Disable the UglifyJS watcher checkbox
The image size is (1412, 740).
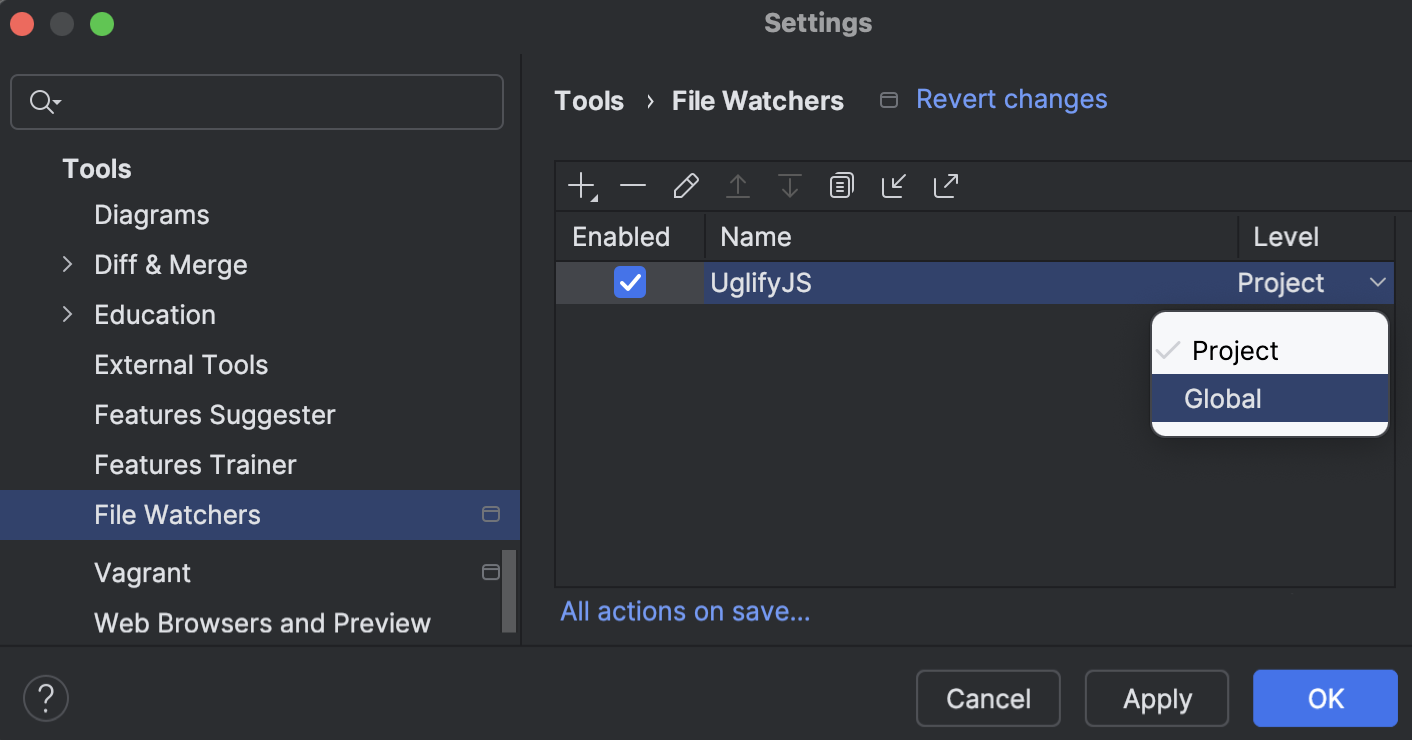(630, 283)
